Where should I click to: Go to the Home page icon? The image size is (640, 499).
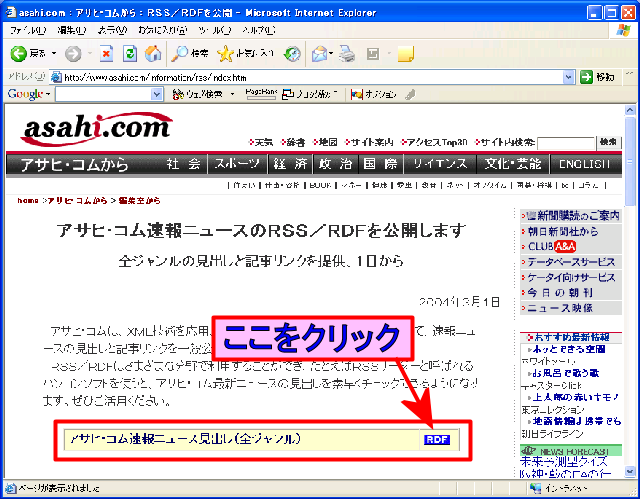pyautogui.click(x=153, y=53)
